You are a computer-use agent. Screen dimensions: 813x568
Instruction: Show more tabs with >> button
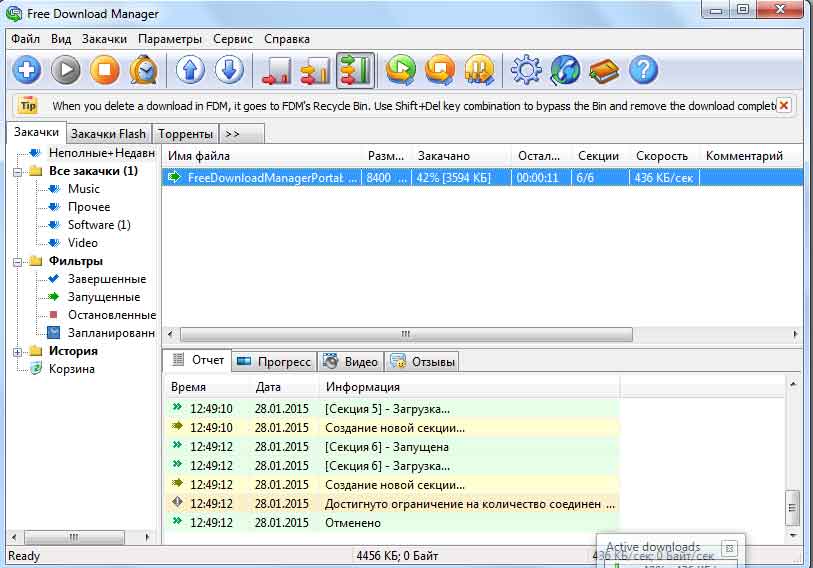click(242, 134)
